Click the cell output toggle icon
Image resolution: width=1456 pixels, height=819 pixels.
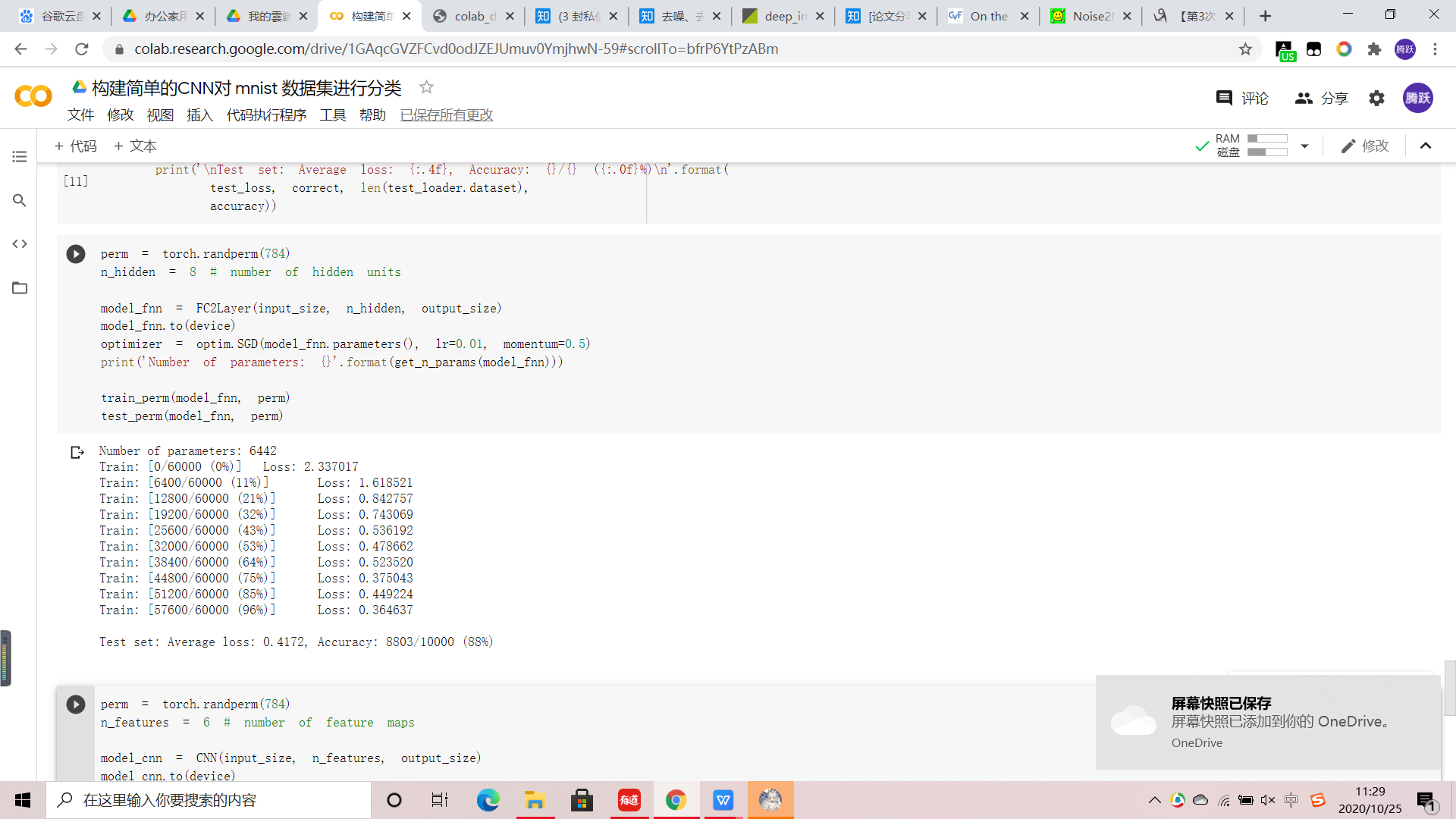[x=77, y=453]
